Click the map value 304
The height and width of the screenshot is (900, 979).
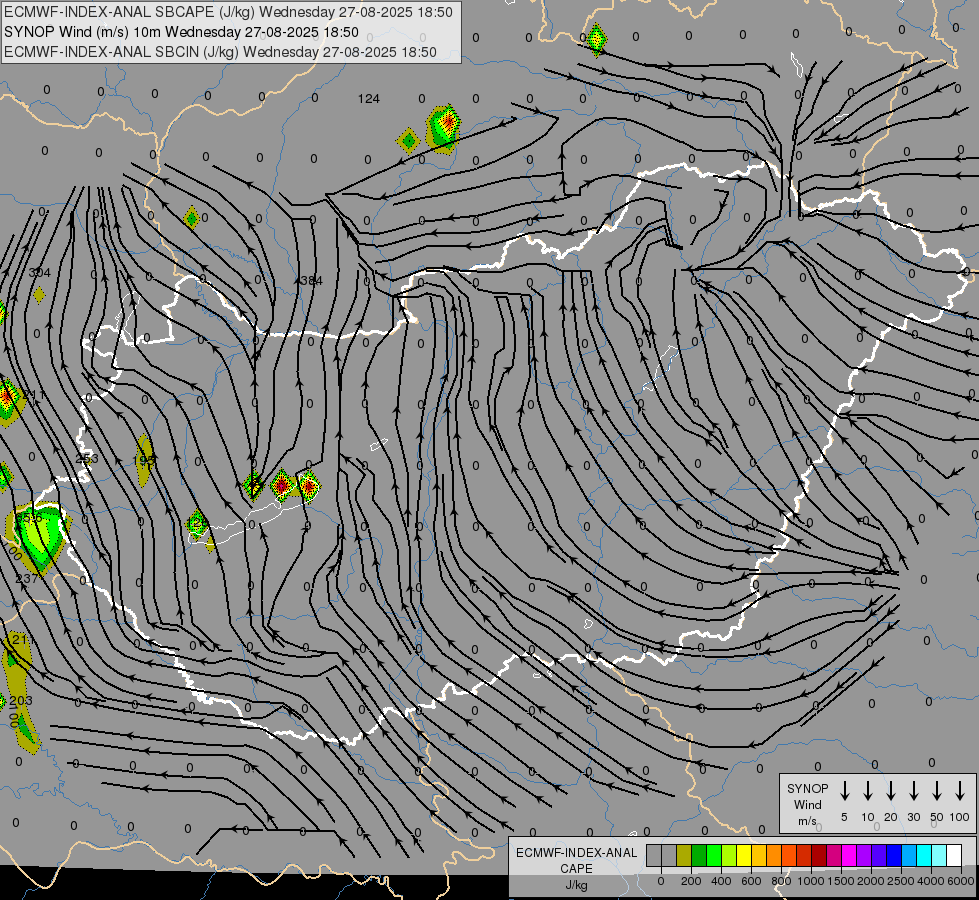[39, 272]
